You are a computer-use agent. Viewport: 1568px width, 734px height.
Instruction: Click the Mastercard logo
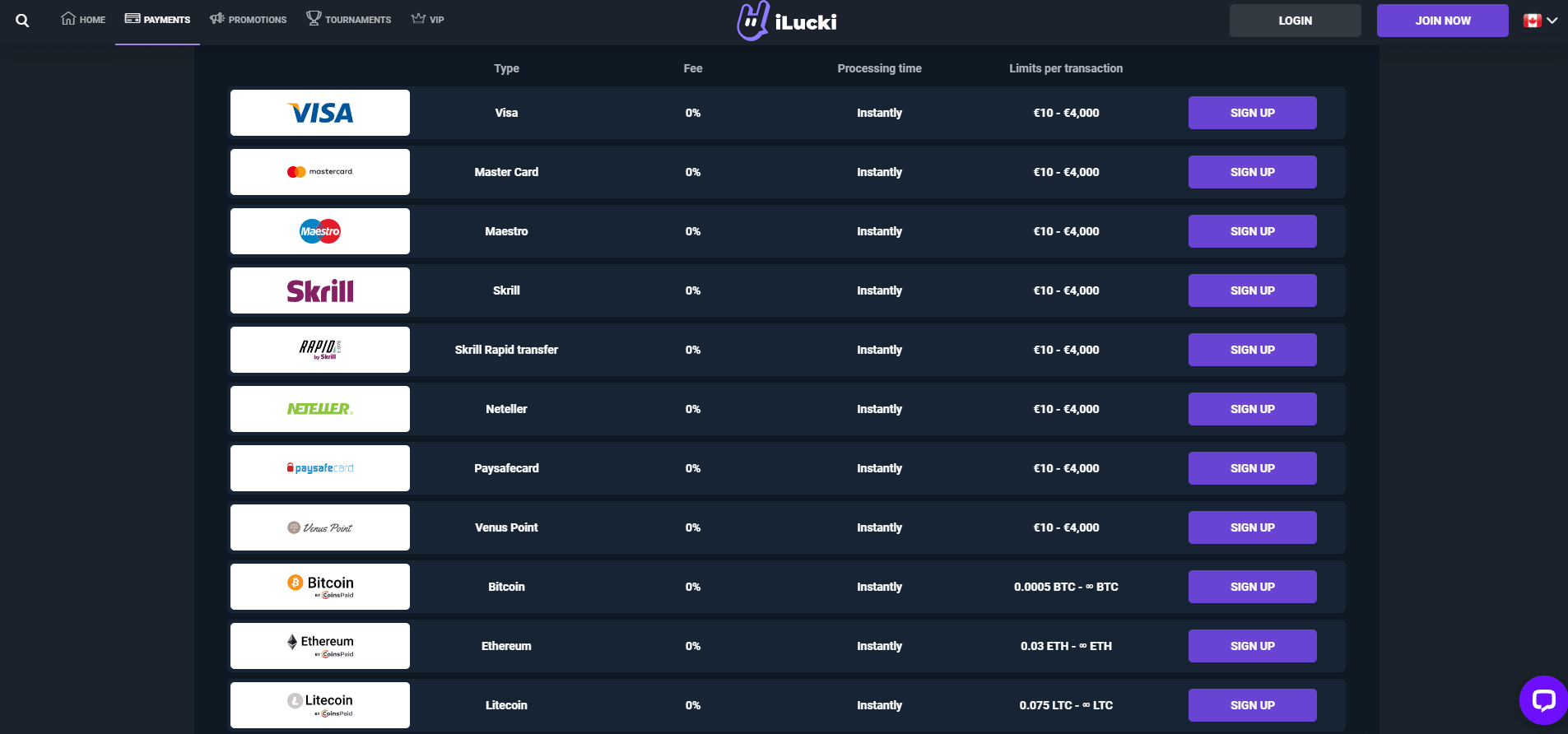click(320, 172)
